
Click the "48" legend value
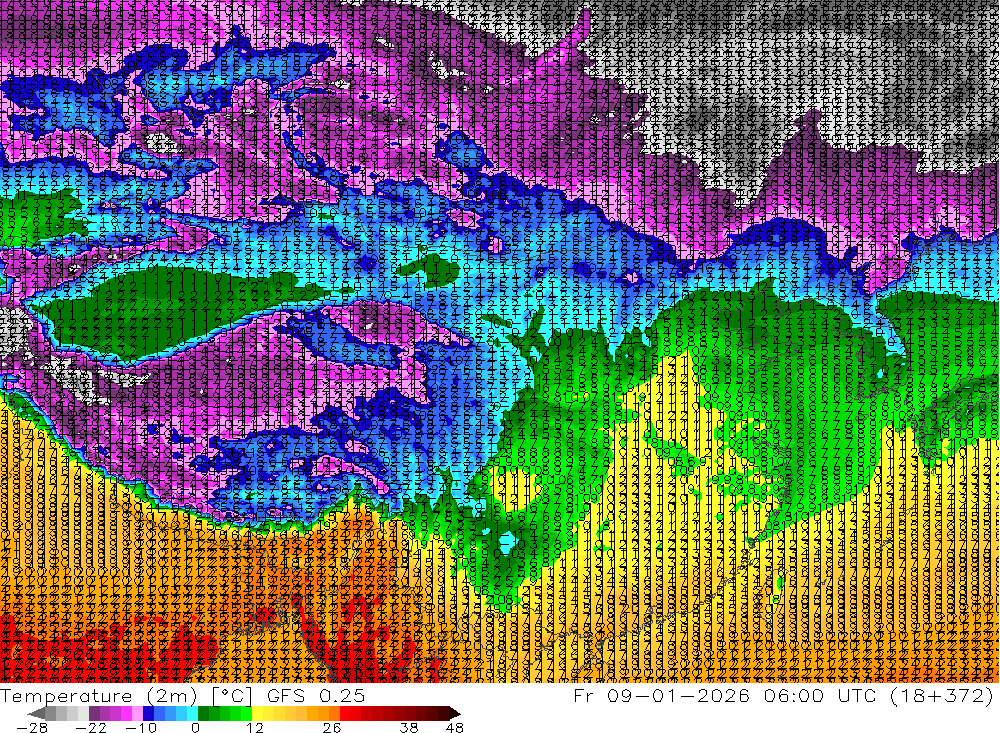point(454,727)
